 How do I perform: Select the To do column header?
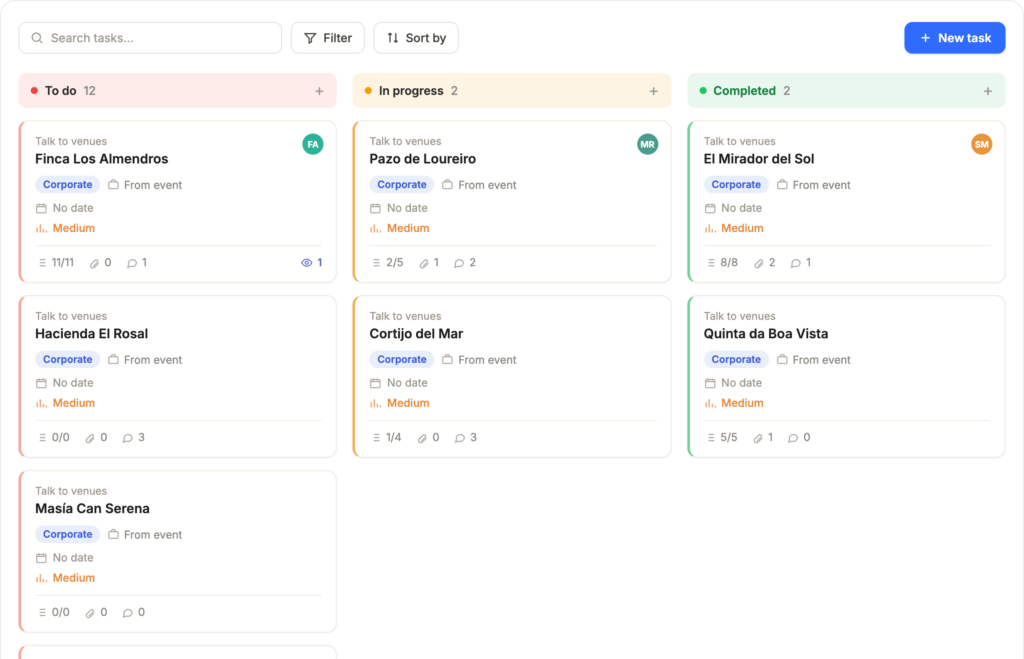[178, 91]
